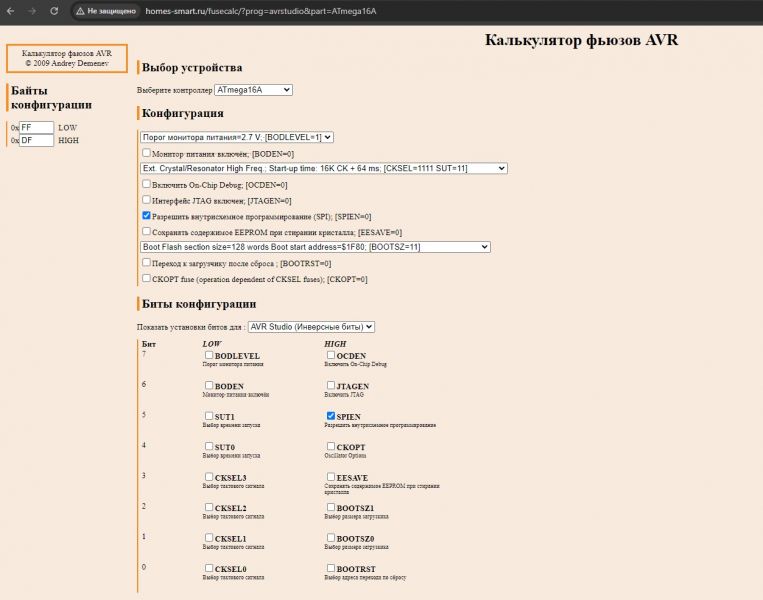Enable the BODEN=0 power monitor checkbox
This screenshot has height=600, width=763.
[x=146, y=153]
